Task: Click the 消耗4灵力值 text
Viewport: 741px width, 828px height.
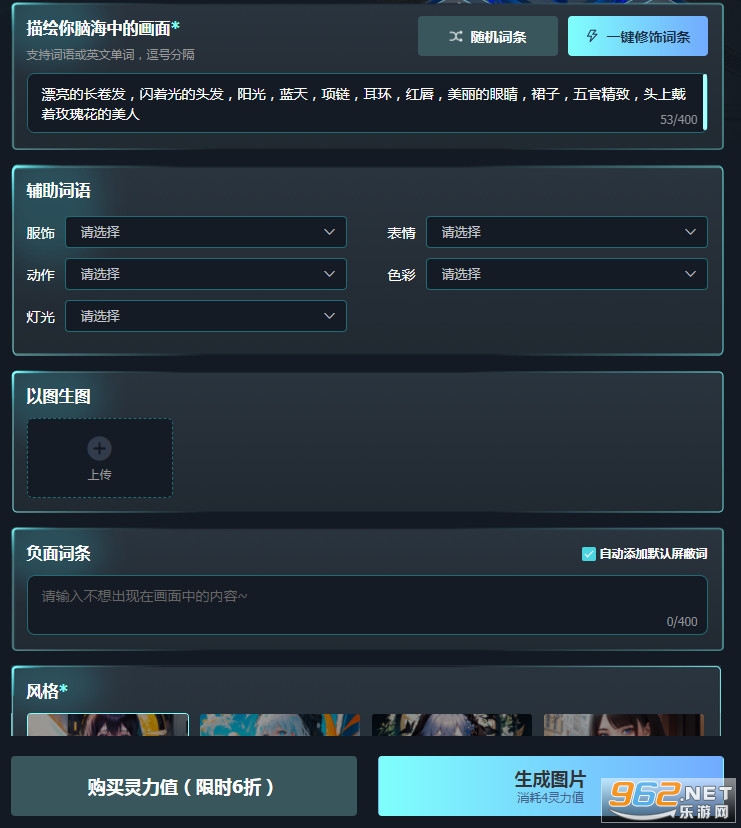Action: [x=550, y=797]
